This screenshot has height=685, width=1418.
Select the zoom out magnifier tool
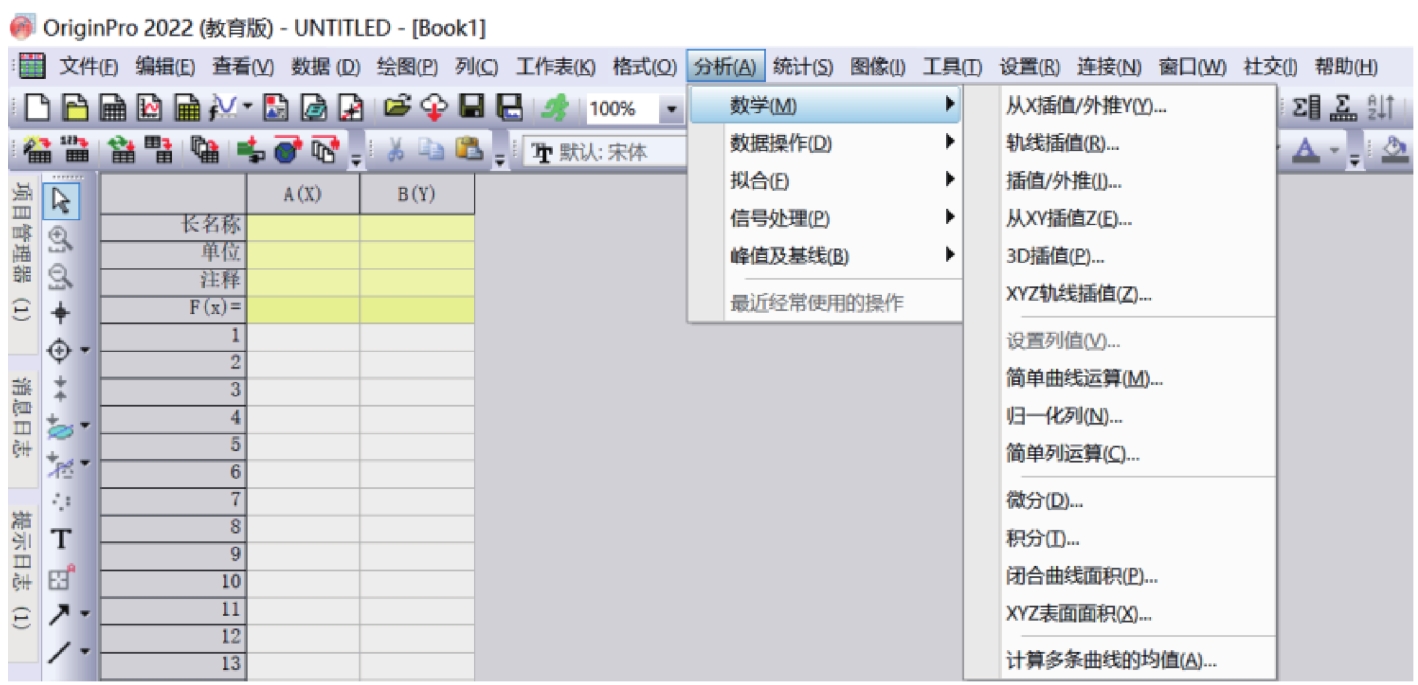click(x=61, y=275)
